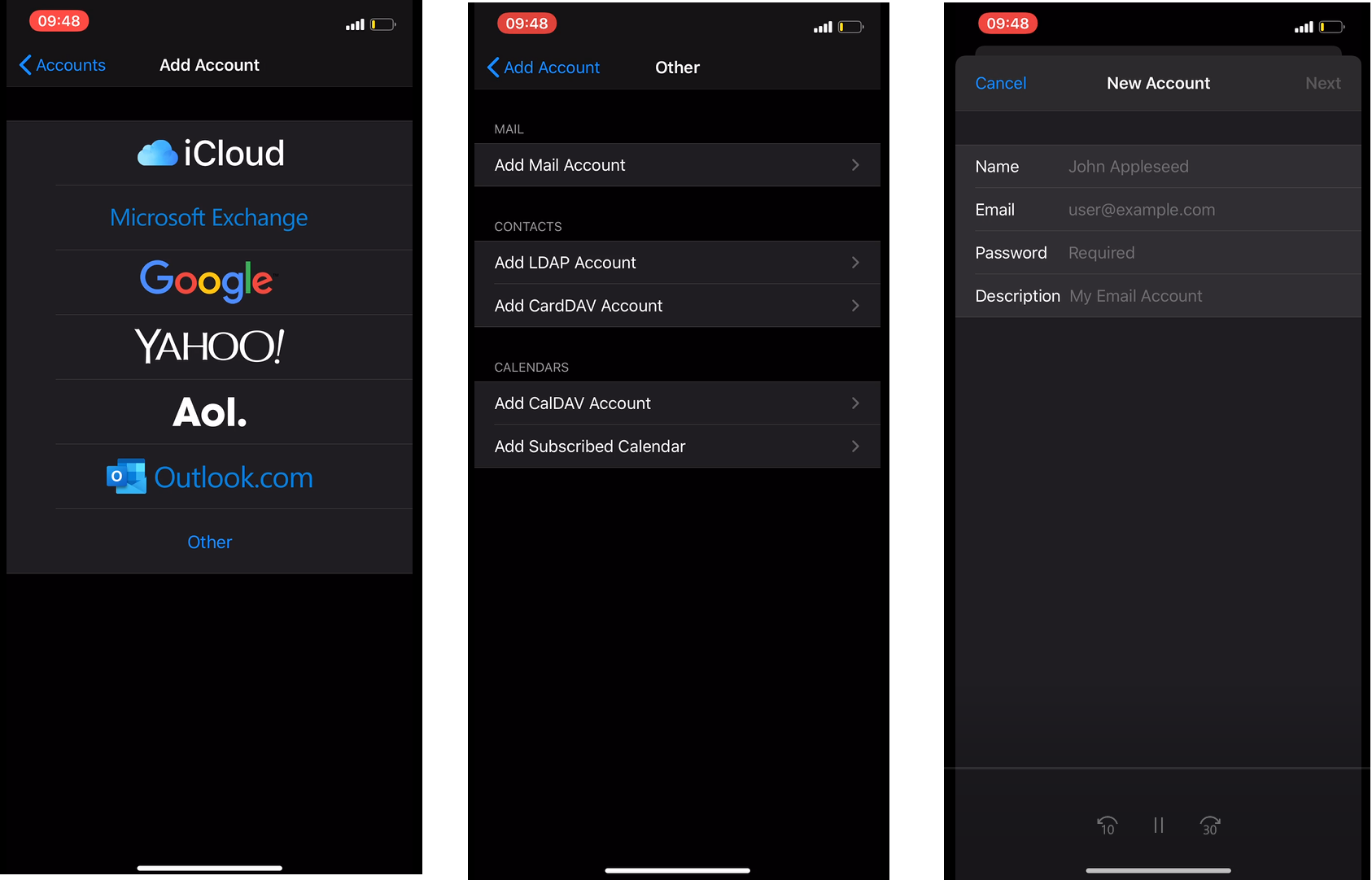Focus the Name field (John Appleseed)
Image resolution: width=1372 pixels, height=880 pixels.
pyautogui.click(x=1158, y=167)
